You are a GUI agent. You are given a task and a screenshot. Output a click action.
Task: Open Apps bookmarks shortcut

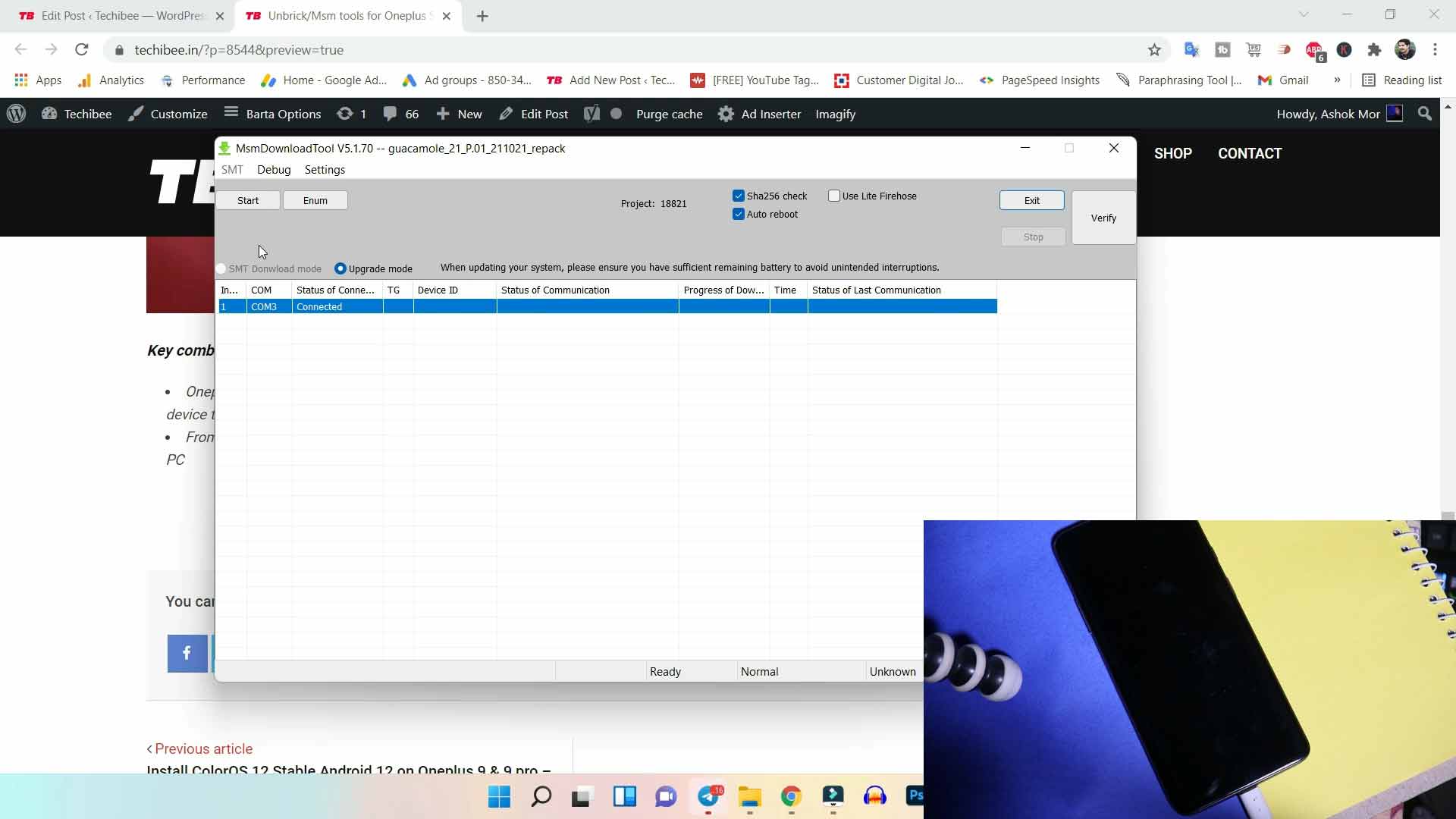pyautogui.click(x=38, y=80)
